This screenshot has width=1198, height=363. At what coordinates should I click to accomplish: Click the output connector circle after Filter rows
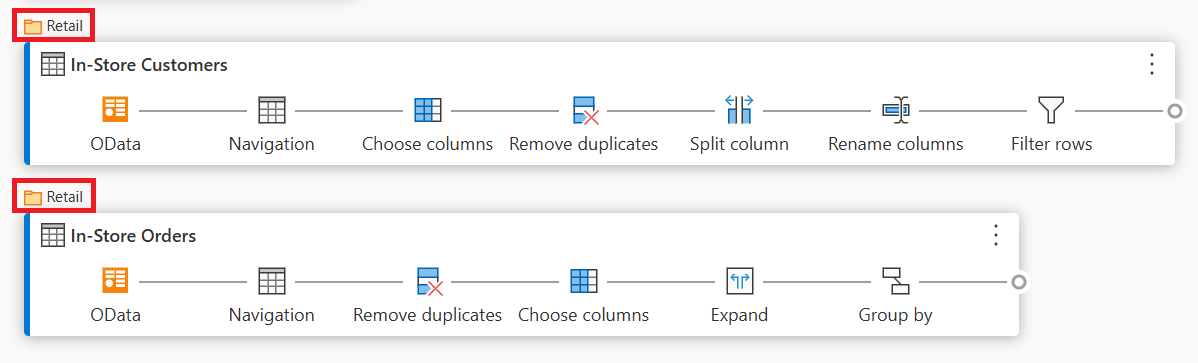click(1175, 112)
